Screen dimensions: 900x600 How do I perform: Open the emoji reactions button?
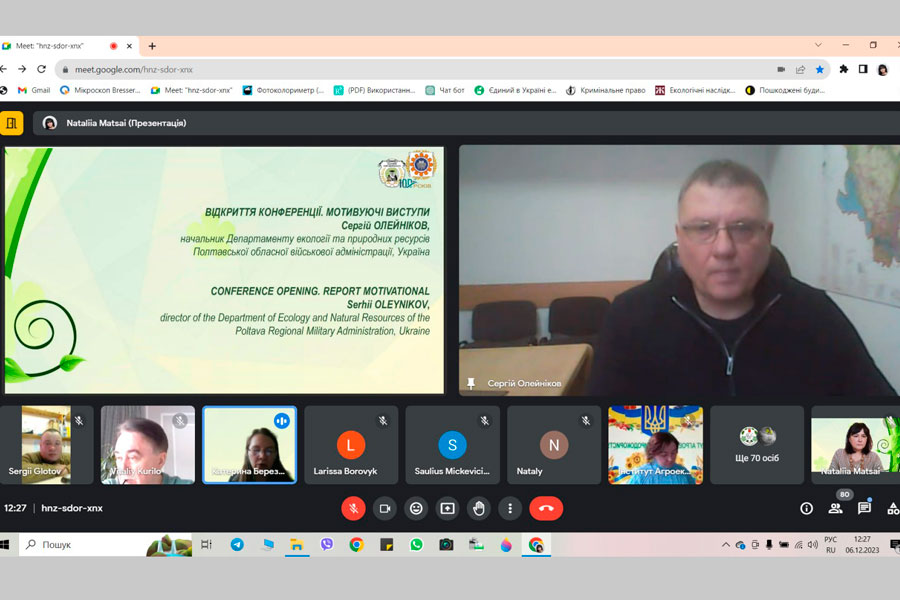416,509
